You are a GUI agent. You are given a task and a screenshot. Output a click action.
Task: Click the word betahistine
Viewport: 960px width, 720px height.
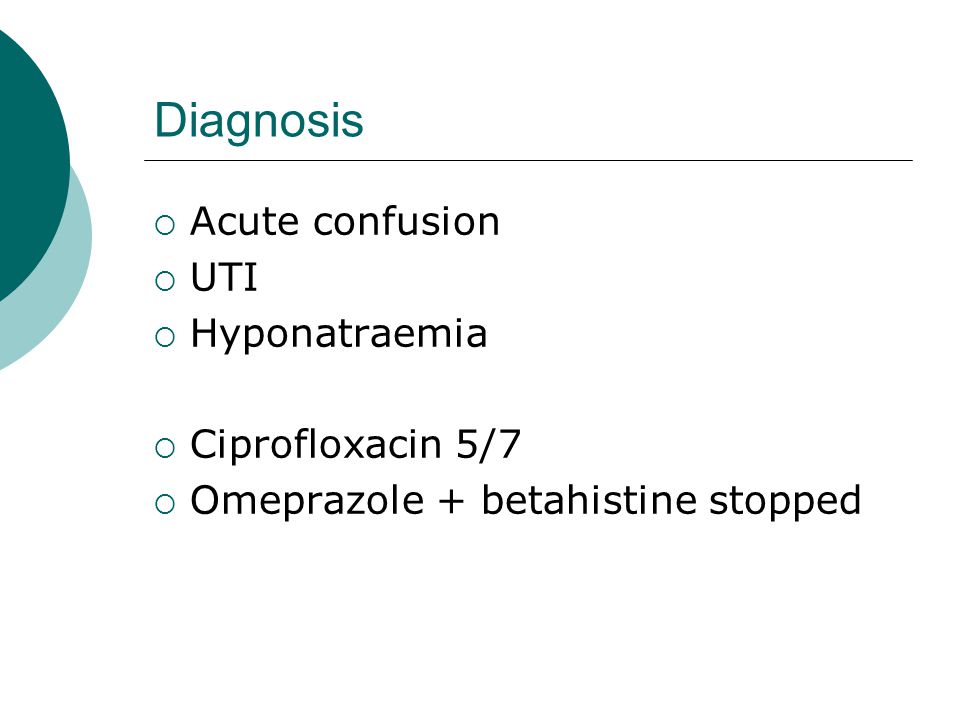coord(589,500)
